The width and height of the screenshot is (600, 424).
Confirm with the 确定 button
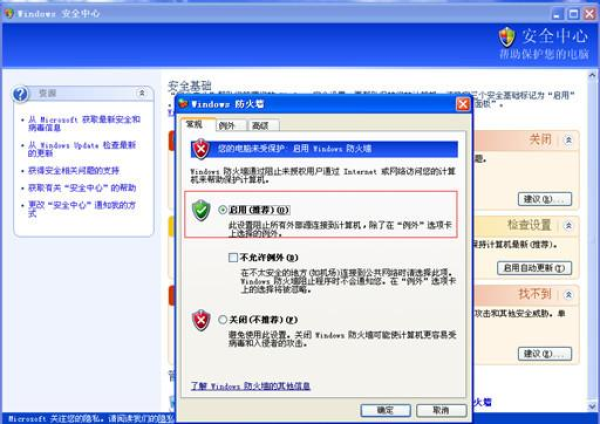click(x=385, y=410)
